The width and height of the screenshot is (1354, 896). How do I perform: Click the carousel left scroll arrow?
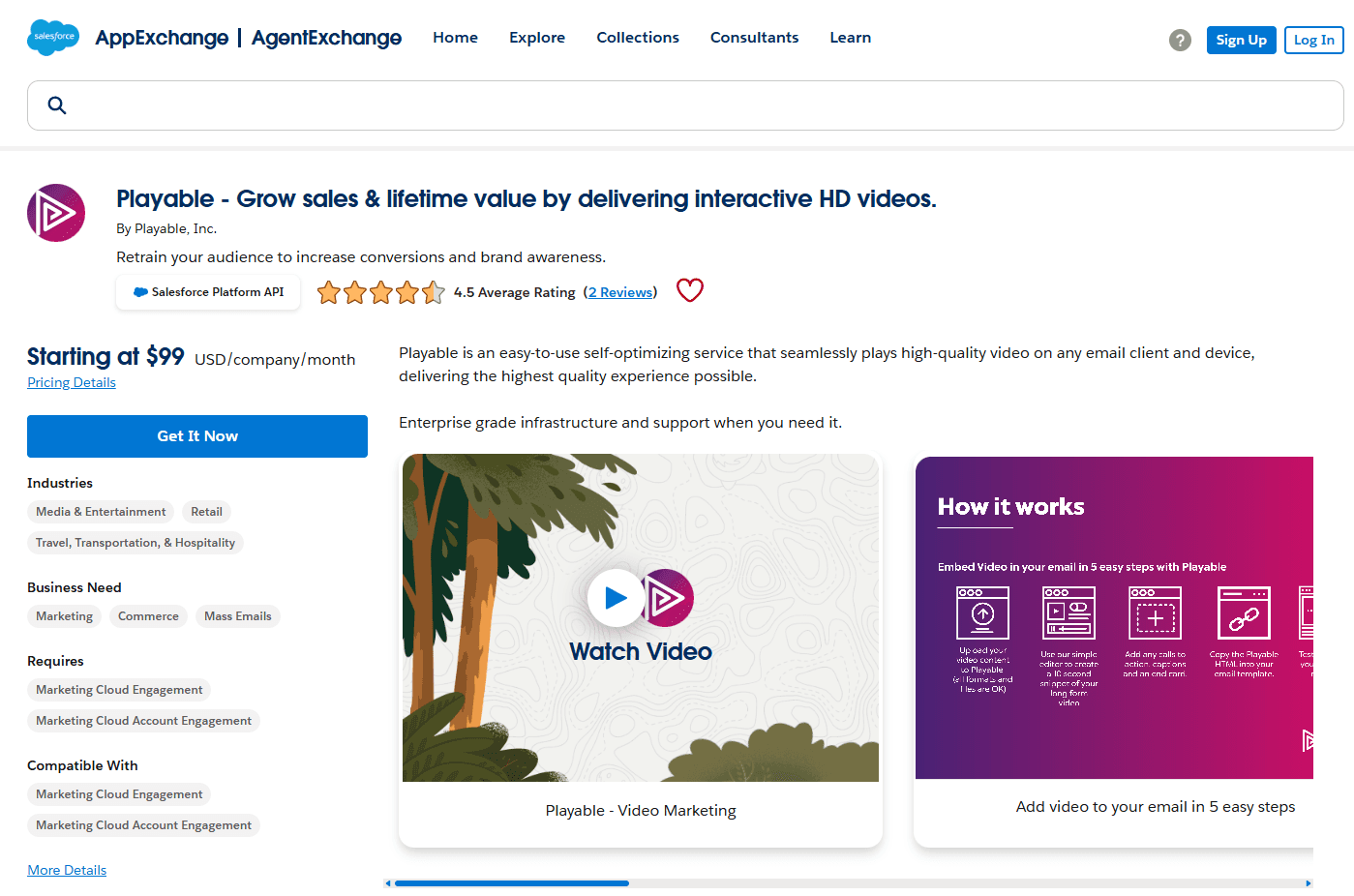point(388,883)
